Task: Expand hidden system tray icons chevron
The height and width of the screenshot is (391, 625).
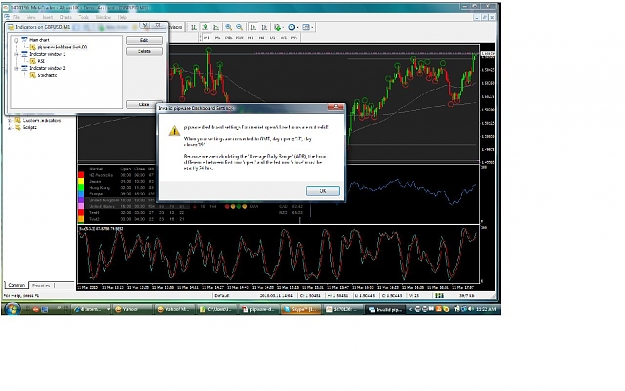Action: pos(411,309)
